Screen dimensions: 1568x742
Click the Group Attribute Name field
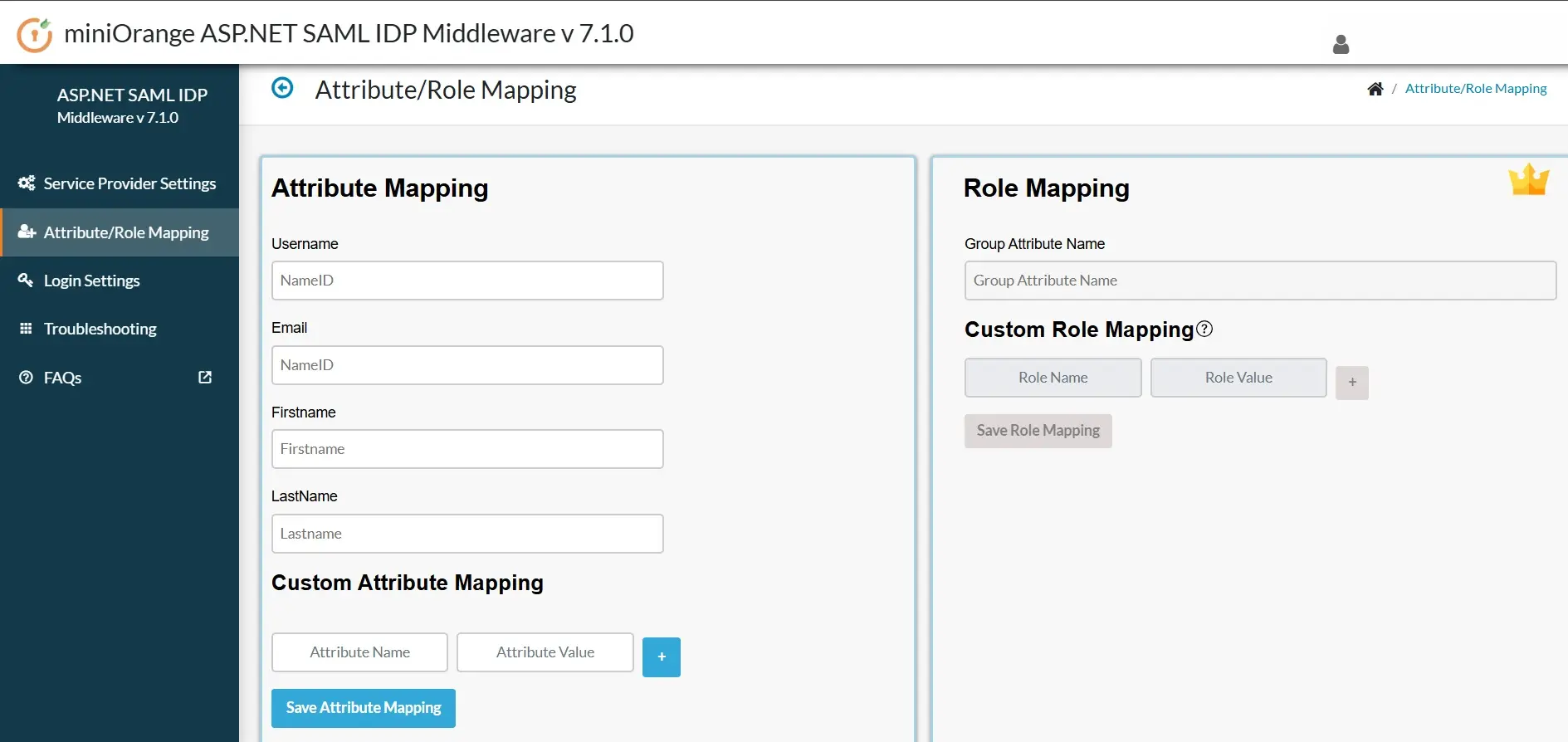pyautogui.click(x=1260, y=281)
